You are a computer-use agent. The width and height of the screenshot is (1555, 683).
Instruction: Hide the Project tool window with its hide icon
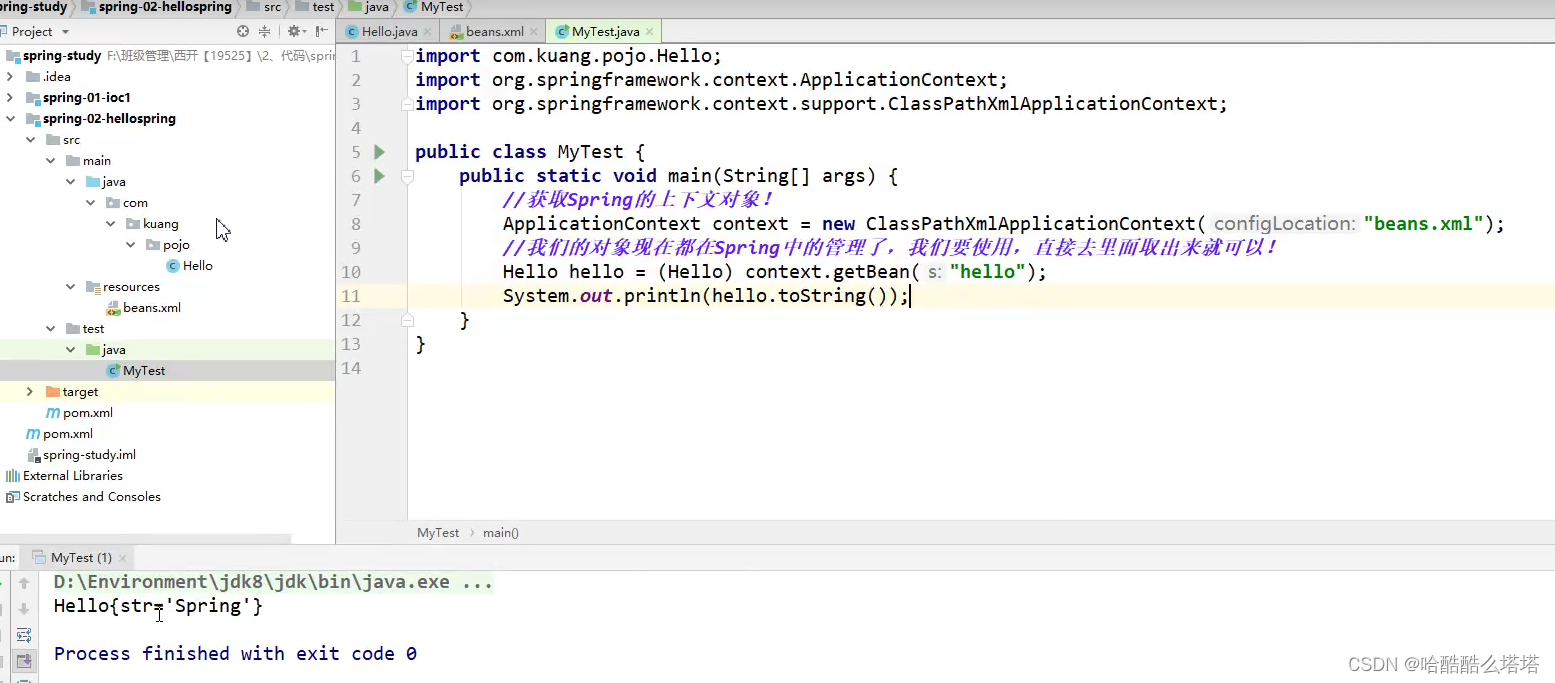point(320,31)
